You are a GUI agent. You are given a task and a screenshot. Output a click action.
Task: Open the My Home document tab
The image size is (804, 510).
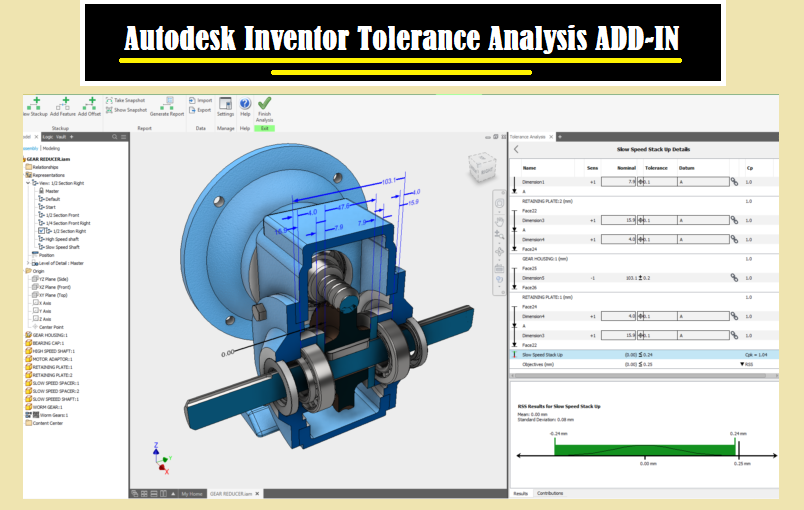coord(192,494)
